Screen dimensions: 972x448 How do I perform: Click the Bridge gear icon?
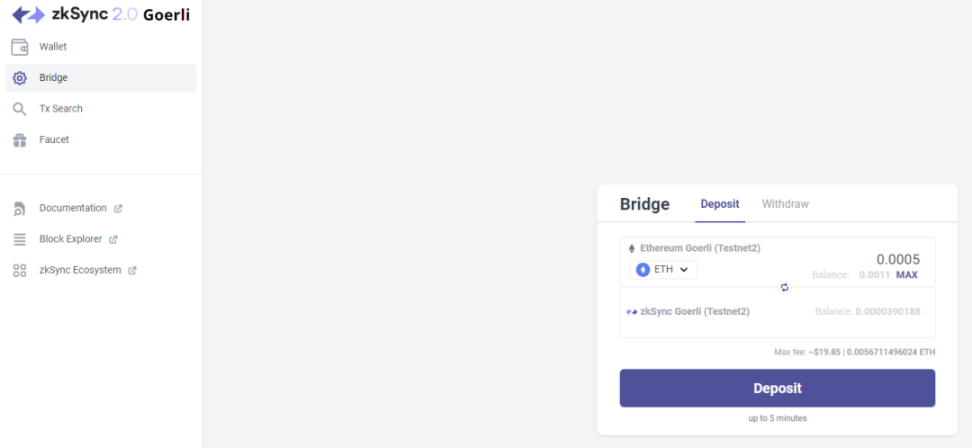(19, 78)
